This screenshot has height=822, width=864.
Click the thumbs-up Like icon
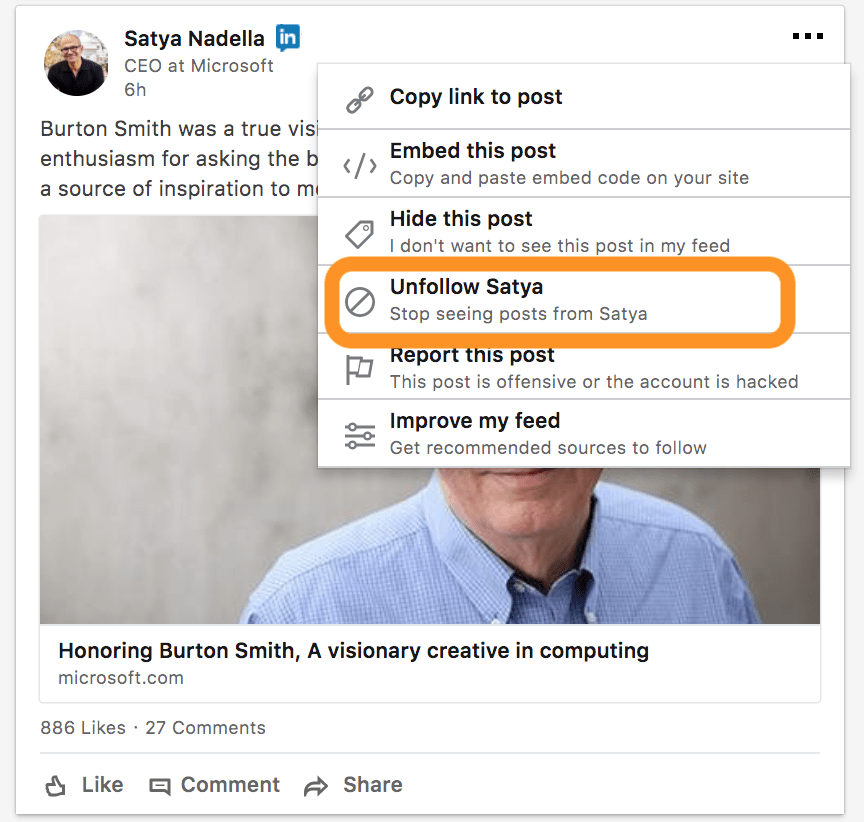point(55,785)
